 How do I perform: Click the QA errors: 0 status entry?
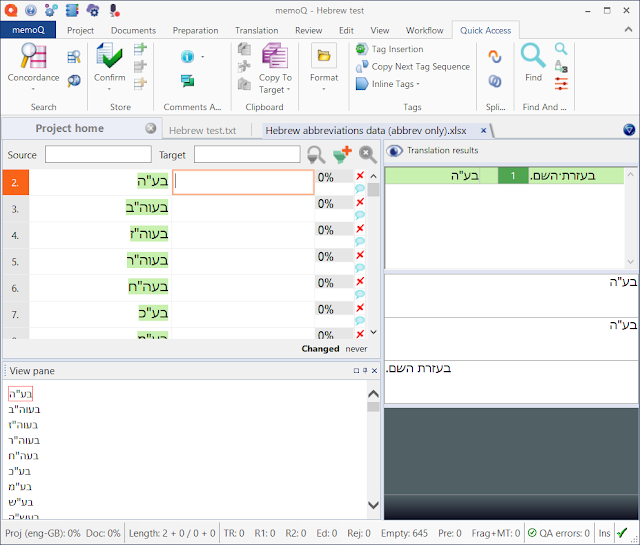559,533
